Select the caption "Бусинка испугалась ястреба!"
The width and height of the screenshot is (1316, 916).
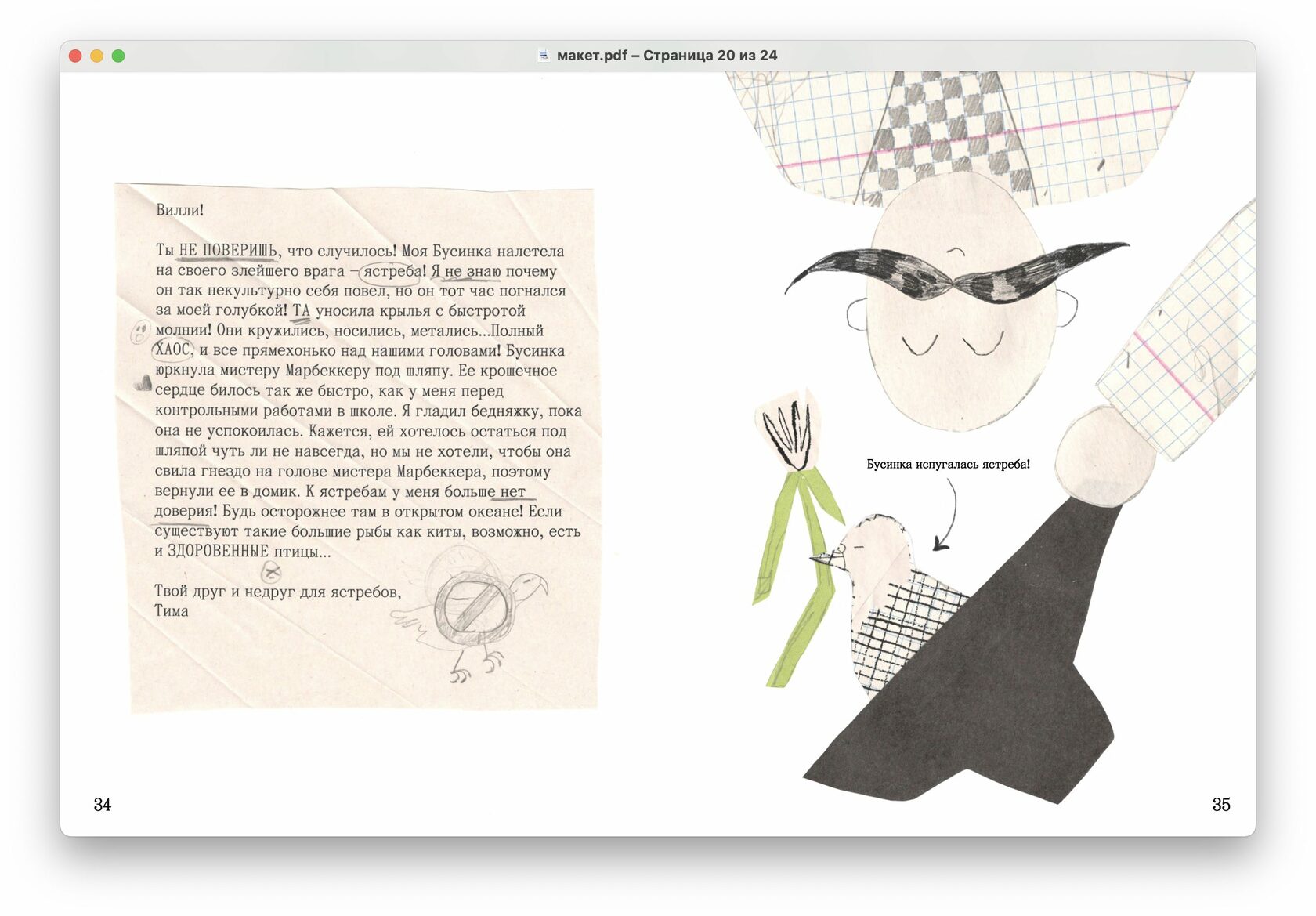(948, 465)
